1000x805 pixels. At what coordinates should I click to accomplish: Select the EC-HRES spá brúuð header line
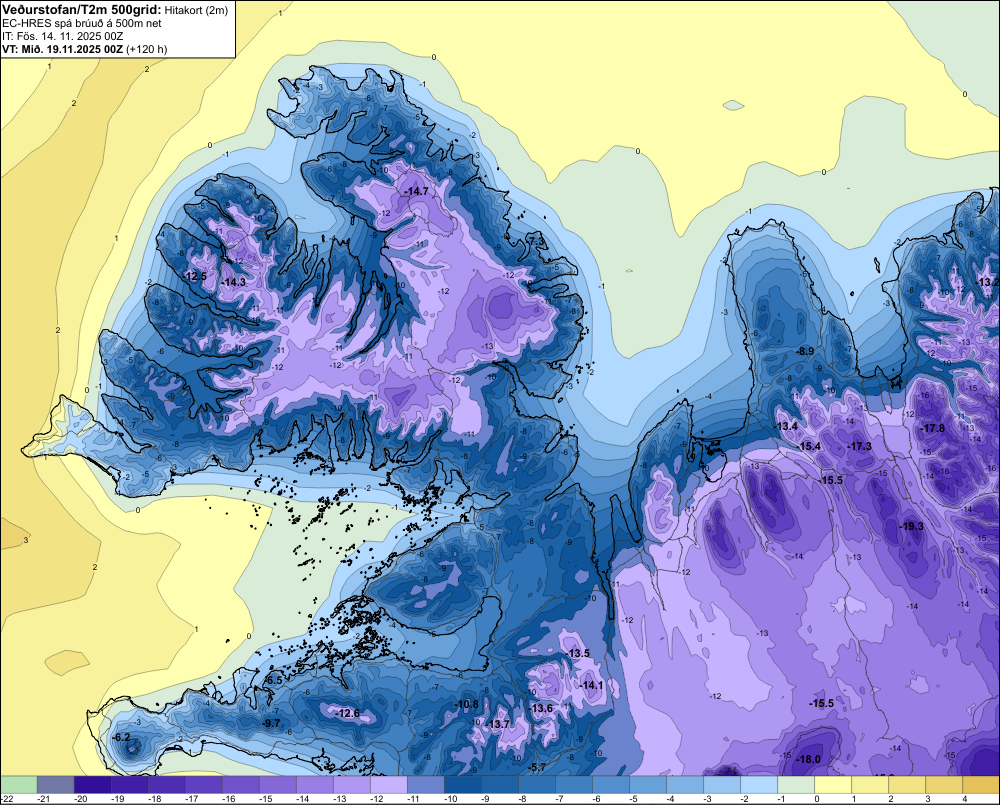tap(82, 24)
